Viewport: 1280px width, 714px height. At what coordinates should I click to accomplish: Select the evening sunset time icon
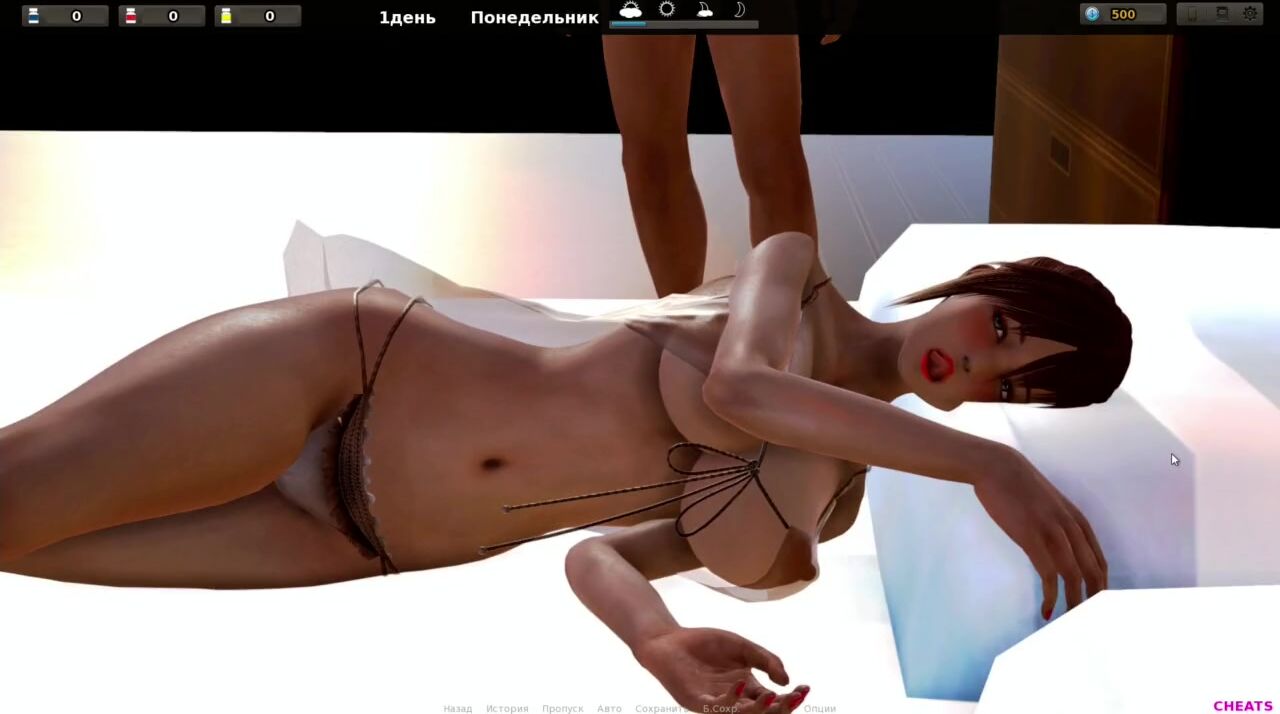tap(704, 10)
